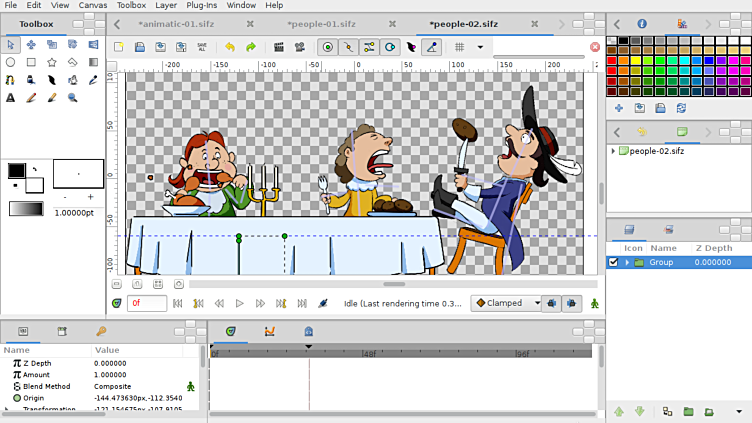Open the Clamped interpolation dropdown
This screenshot has height=423, width=752.
pyautogui.click(x=507, y=303)
